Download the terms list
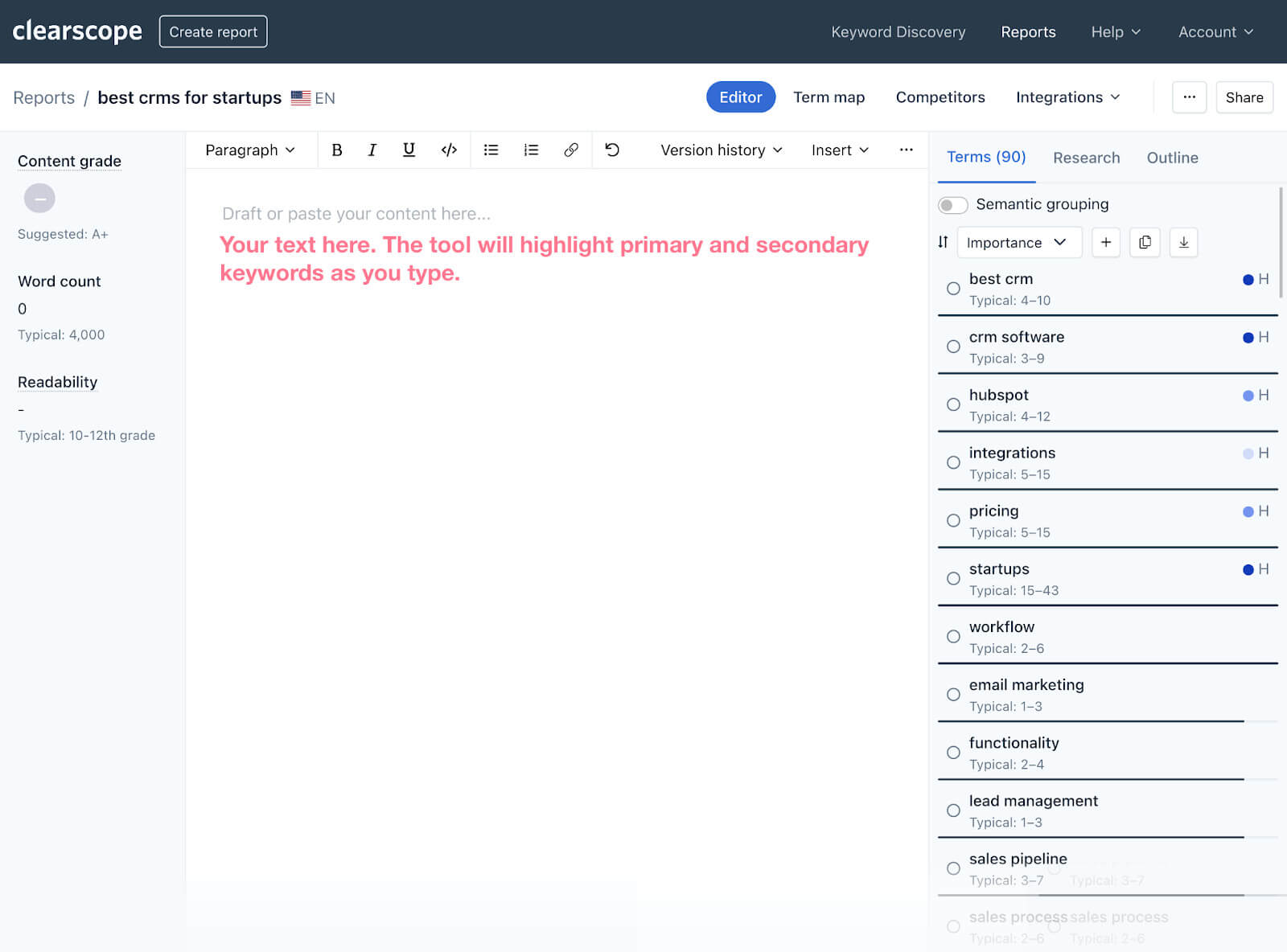Image resolution: width=1287 pixels, height=952 pixels. click(x=1183, y=242)
